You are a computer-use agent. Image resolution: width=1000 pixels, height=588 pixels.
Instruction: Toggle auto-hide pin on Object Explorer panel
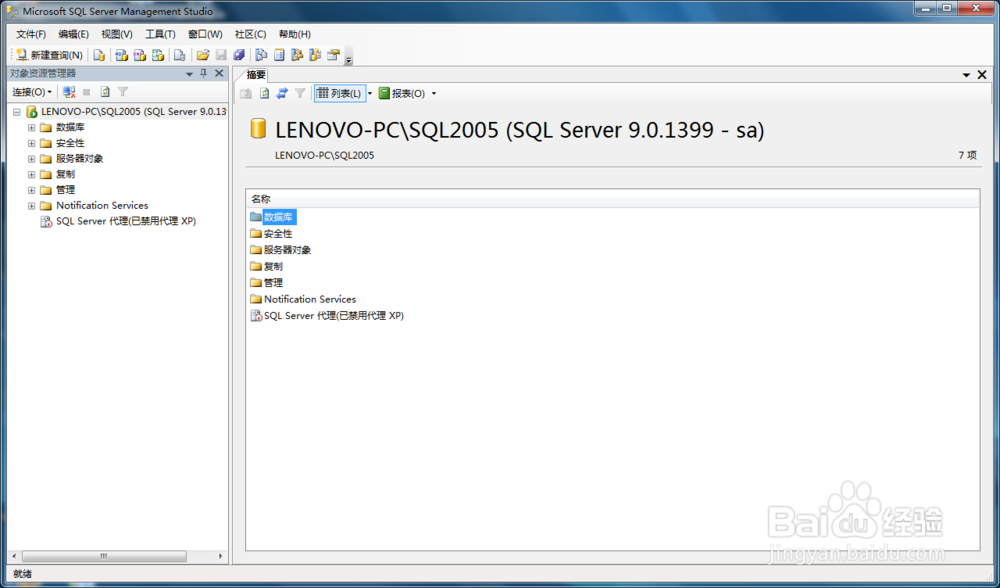[x=204, y=73]
